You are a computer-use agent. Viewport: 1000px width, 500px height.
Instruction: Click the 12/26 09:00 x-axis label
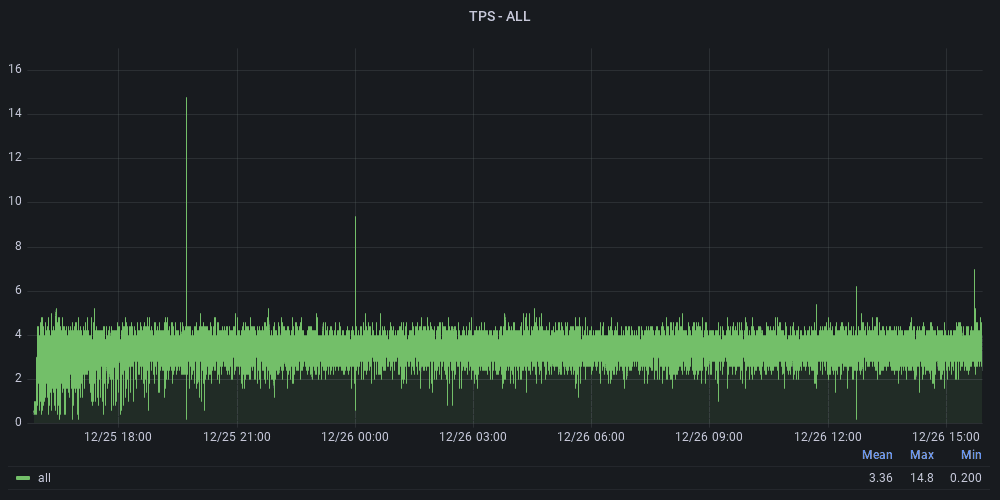pyautogui.click(x=709, y=437)
